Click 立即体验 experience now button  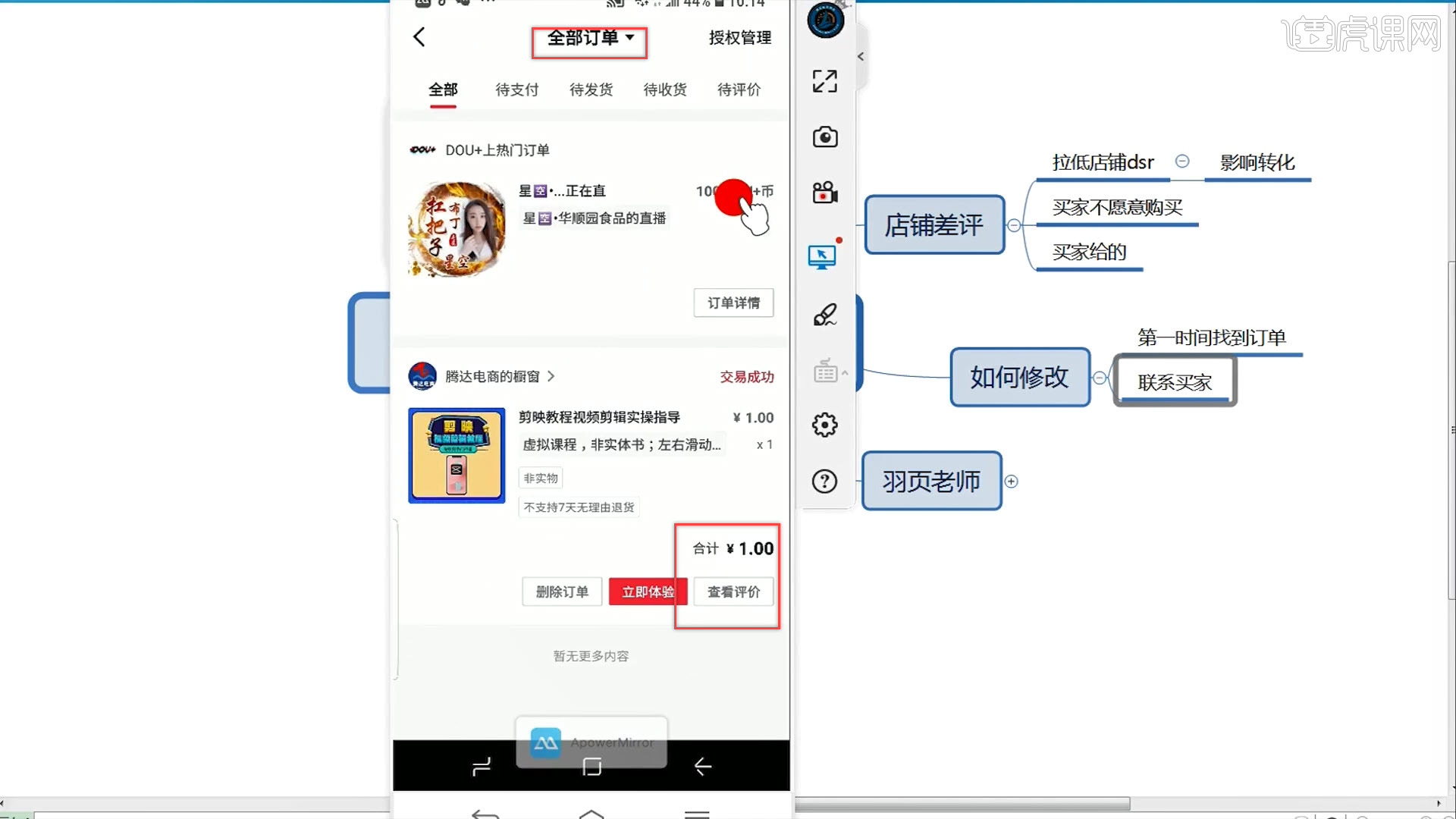click(x=647, y=592)
